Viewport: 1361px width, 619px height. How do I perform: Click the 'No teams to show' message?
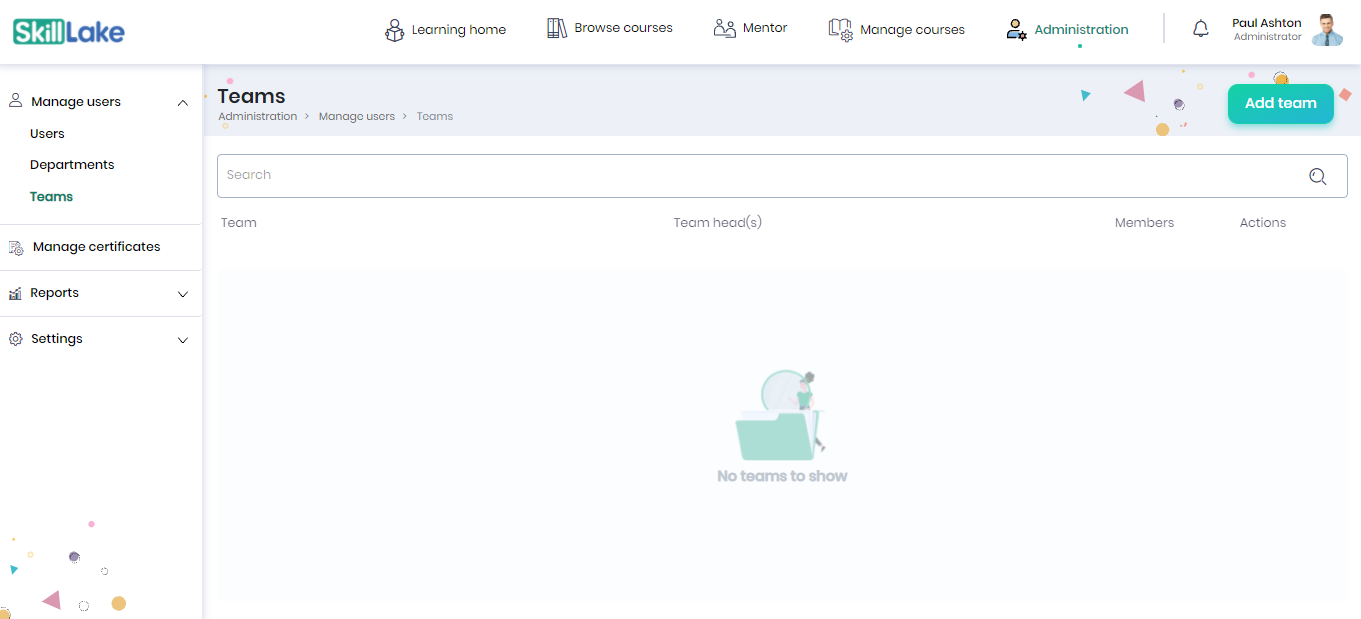(782, 476)
